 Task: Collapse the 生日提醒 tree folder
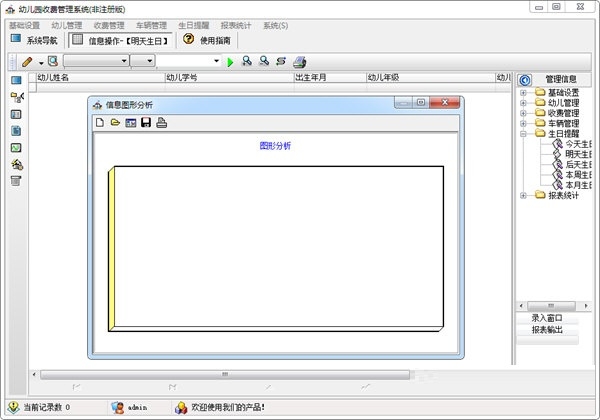pos(523,133)
